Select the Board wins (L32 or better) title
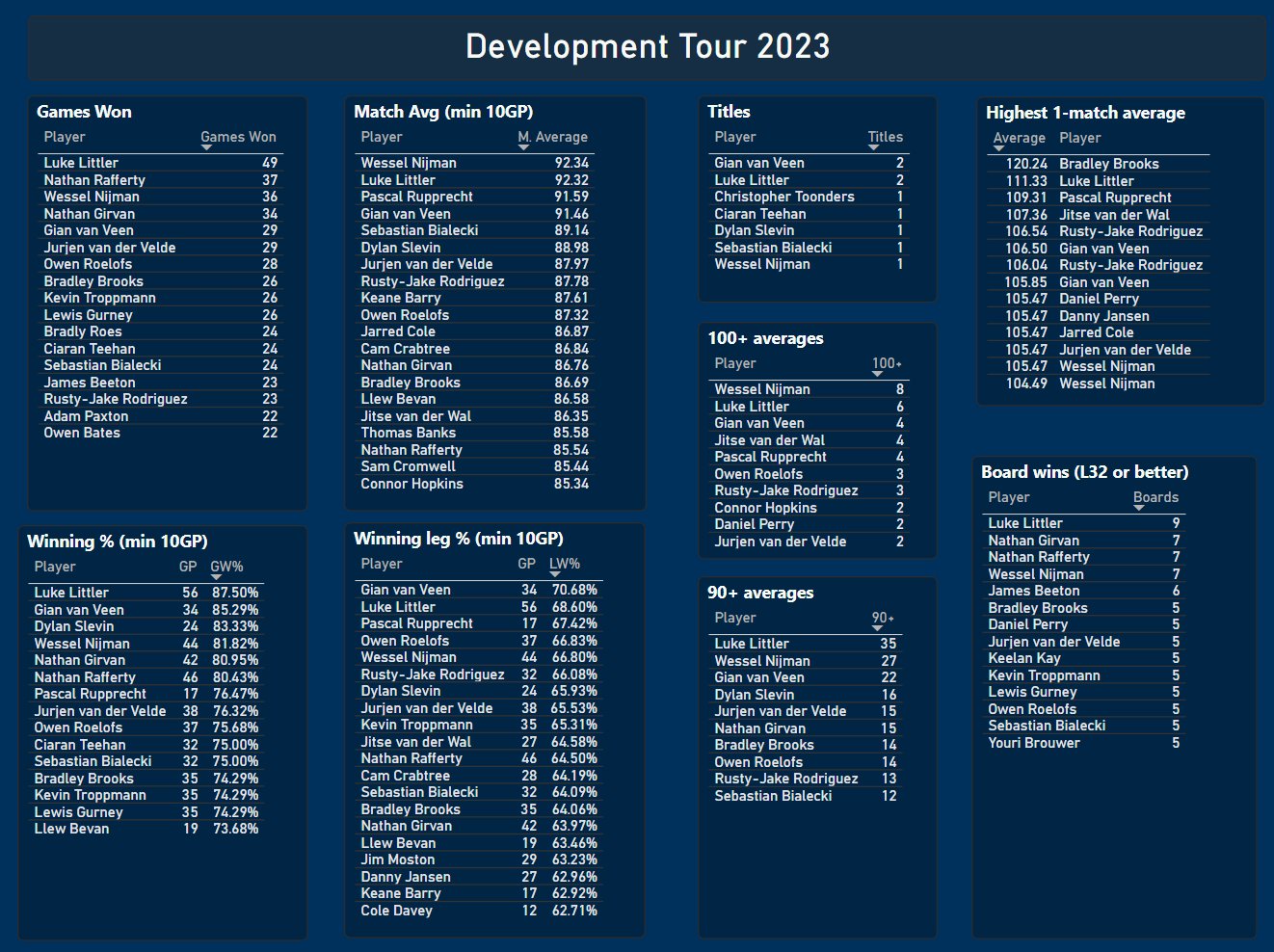Image resolution: width=1274 pixels, height=952 pixels. [1085, 472]
